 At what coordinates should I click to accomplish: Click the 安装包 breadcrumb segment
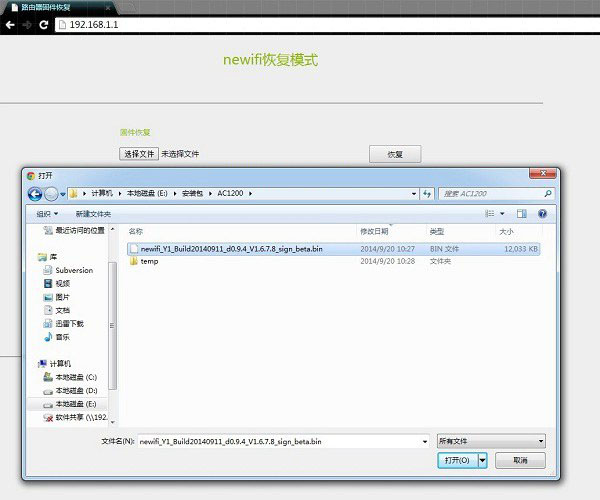[x=192, y=193]
